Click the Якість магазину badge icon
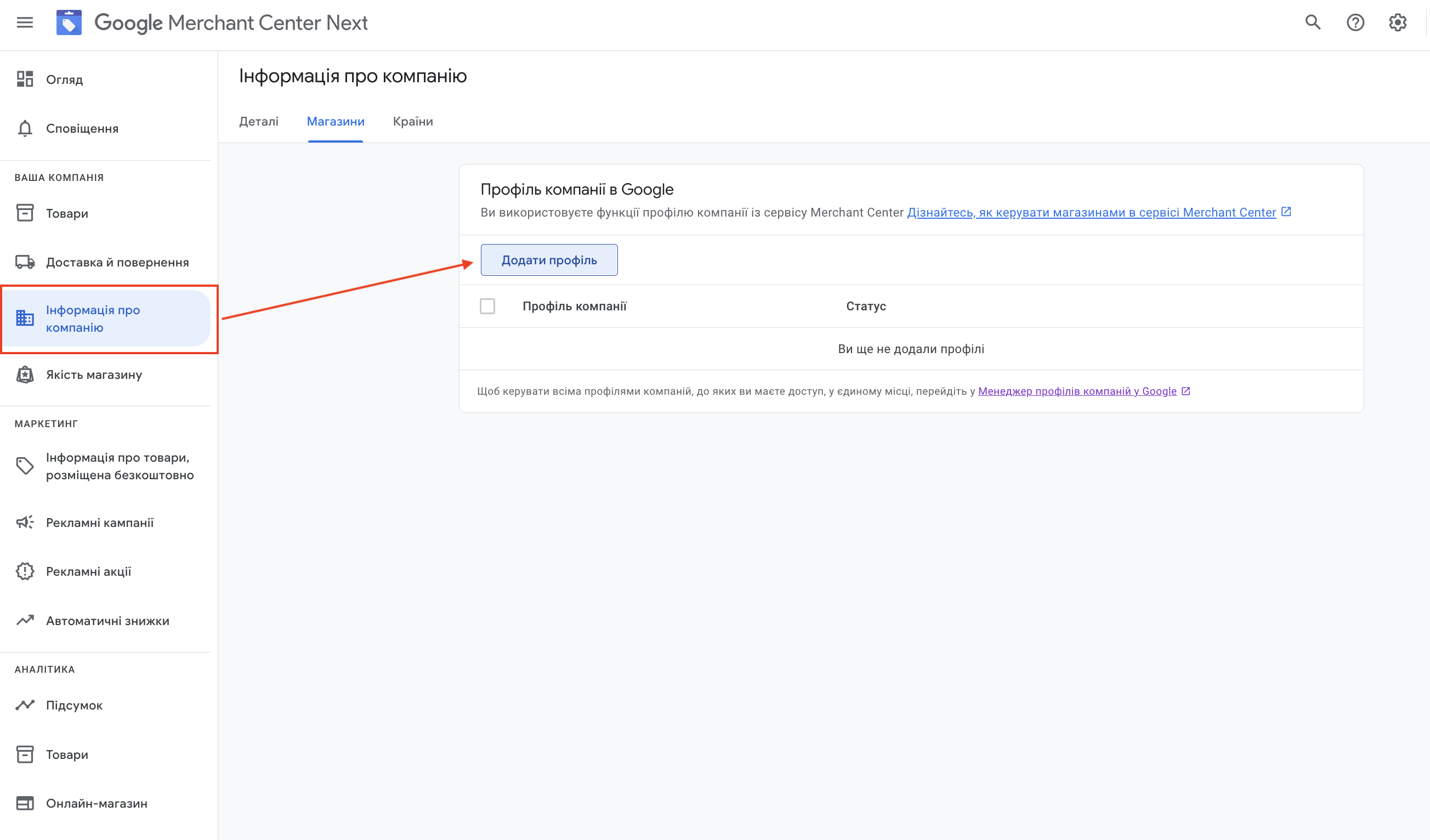The width and height of the screenshot is (1430, 840). tap(25, 374)
